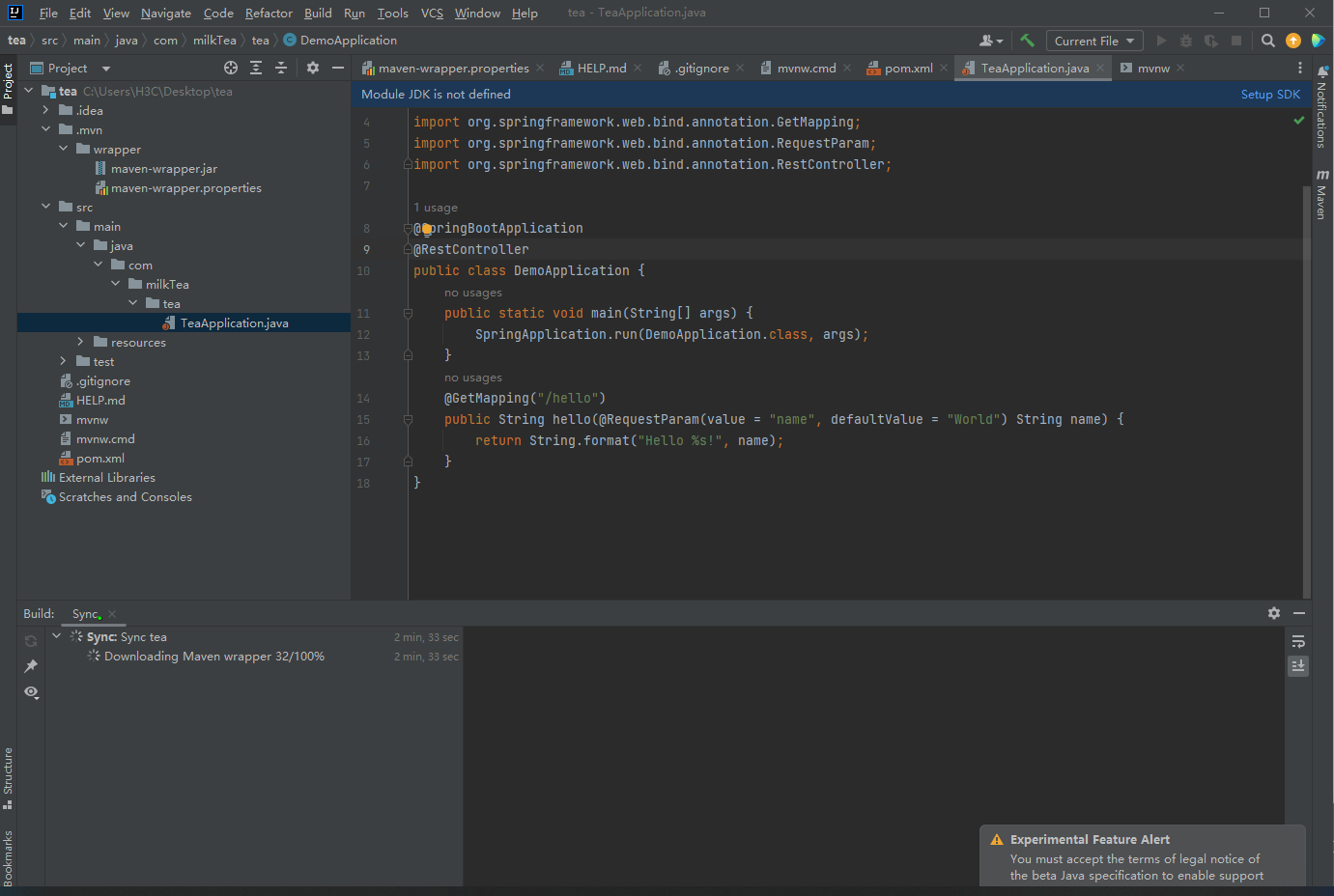Open Search Everywhere magnifier icon
Image resolution: width=1334 pixels, height=896 pixels.
(x=1268, y=41)
